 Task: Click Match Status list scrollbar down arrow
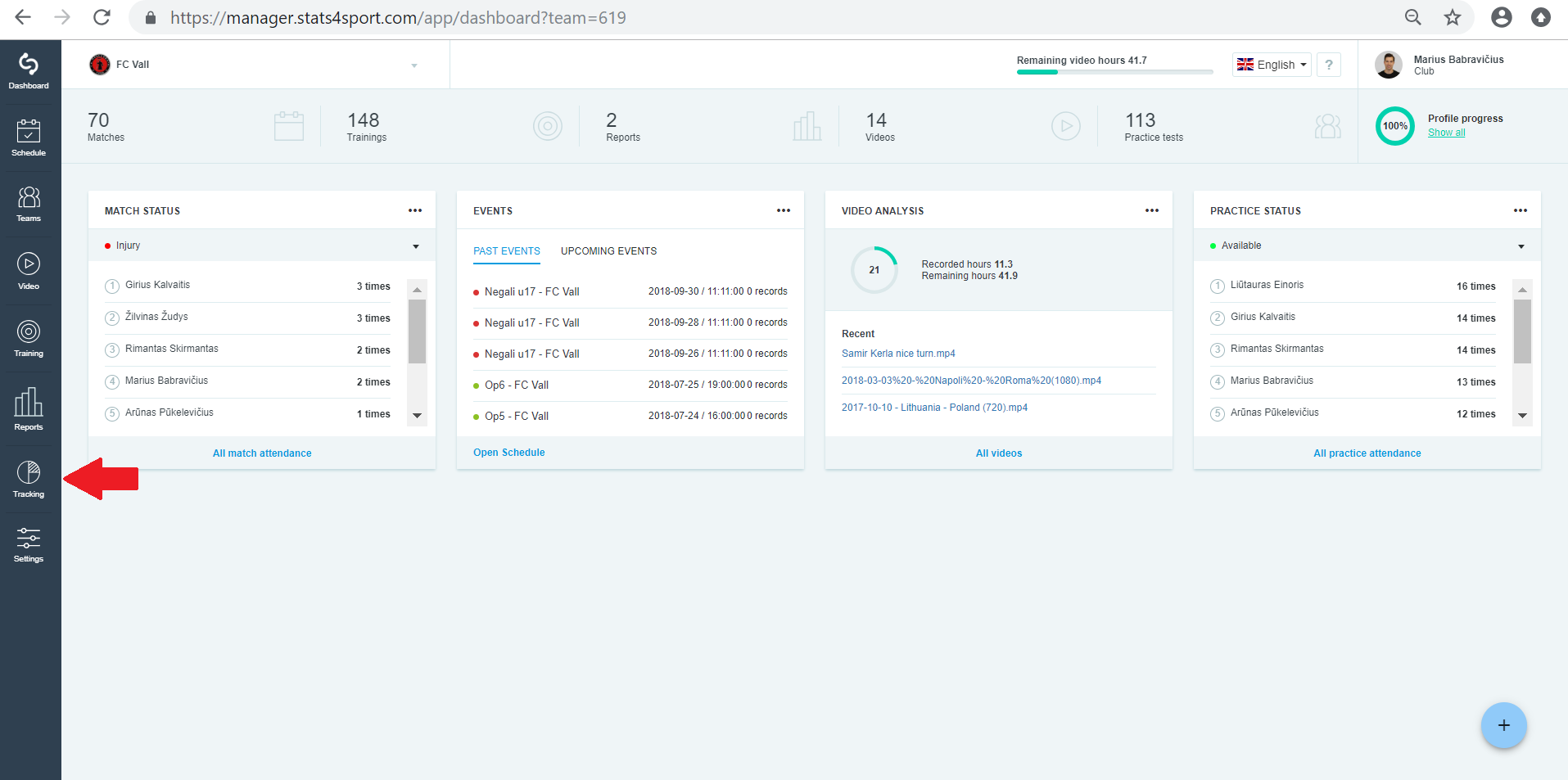pos(418,416)
